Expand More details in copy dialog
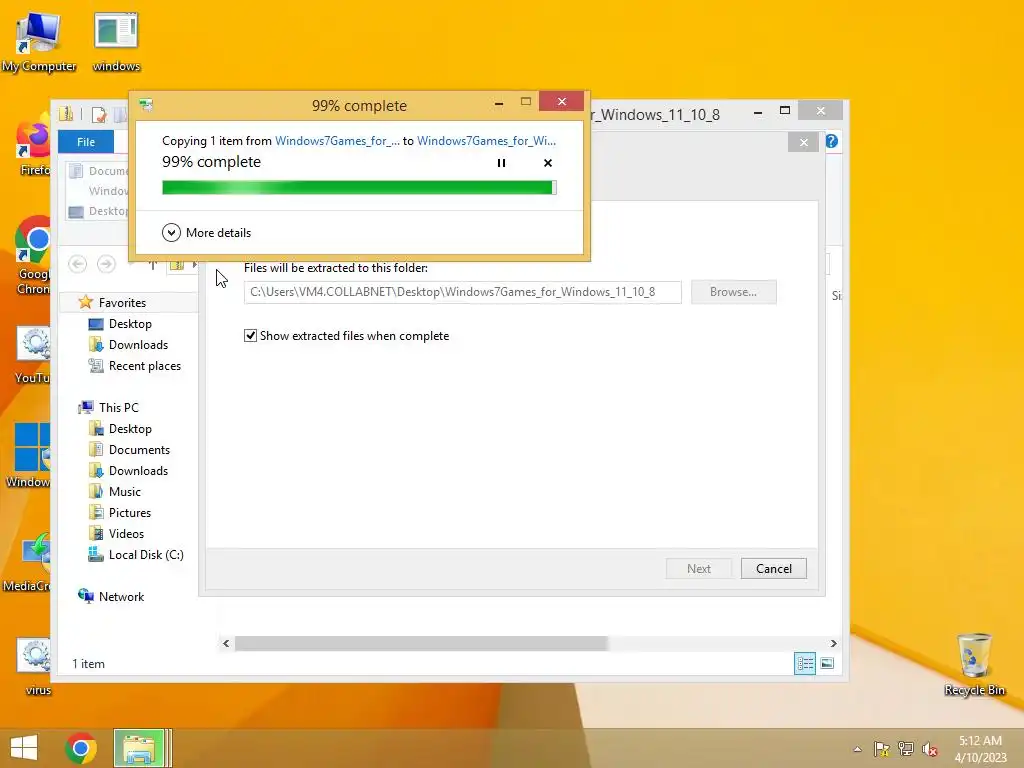The height and width of the screenshot is (768, 1024). click(x=206, y=232)
